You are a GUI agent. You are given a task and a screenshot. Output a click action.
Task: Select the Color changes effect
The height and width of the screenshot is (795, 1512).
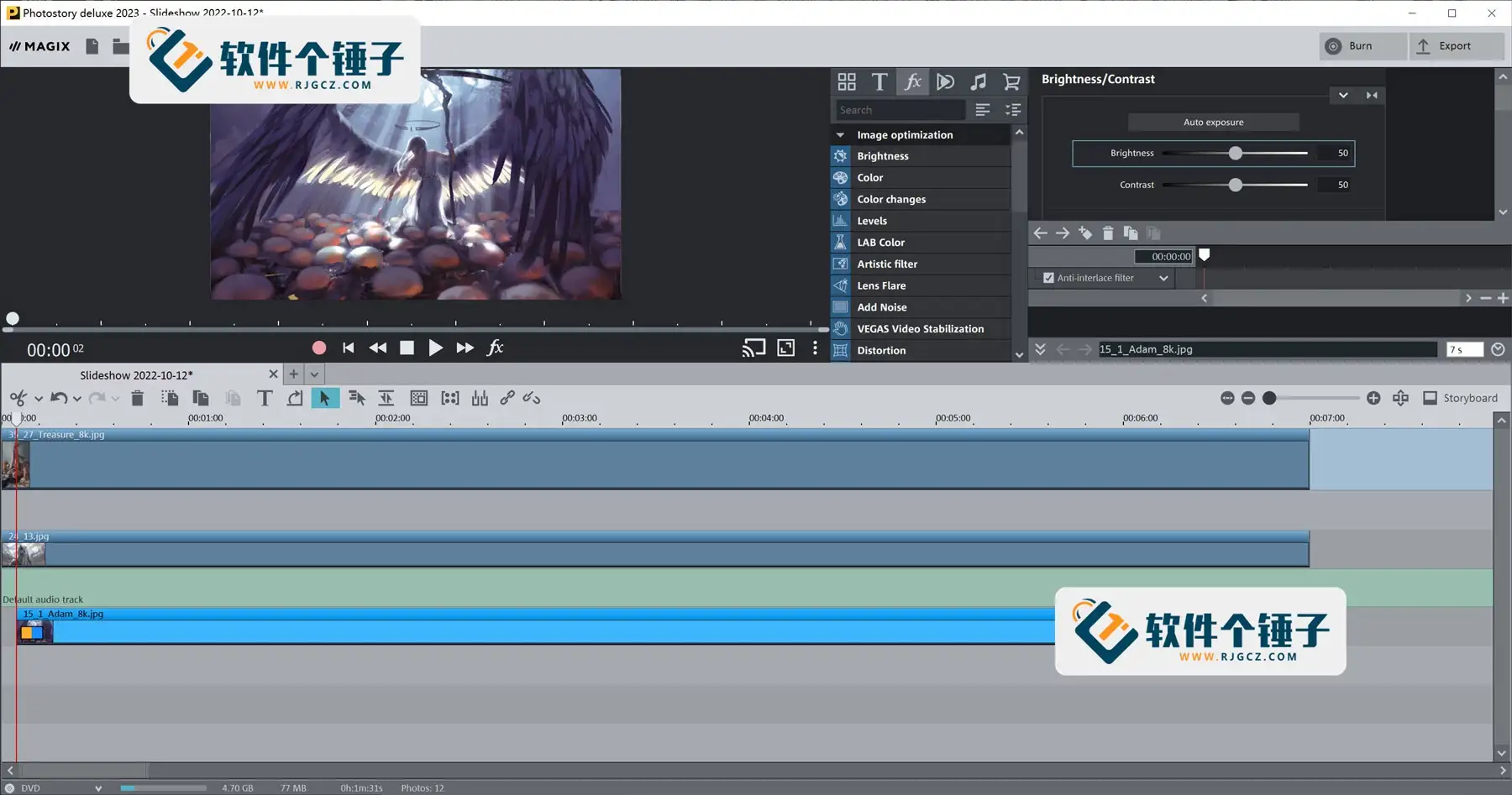click(921, 199)
